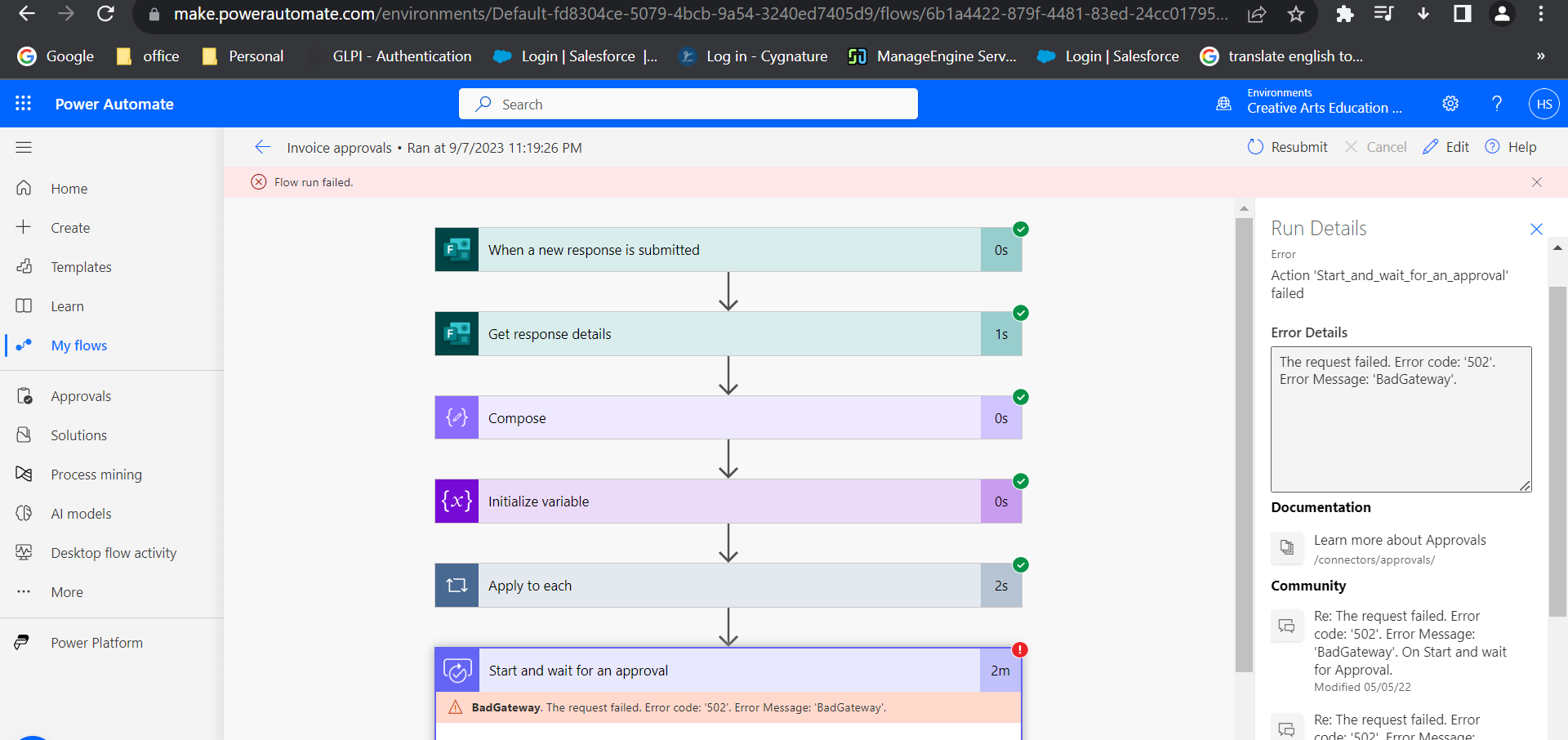1568x740 pixels.
Task: Open the browser extensions puzzle icon
Action: click(x=1344, y=14)
